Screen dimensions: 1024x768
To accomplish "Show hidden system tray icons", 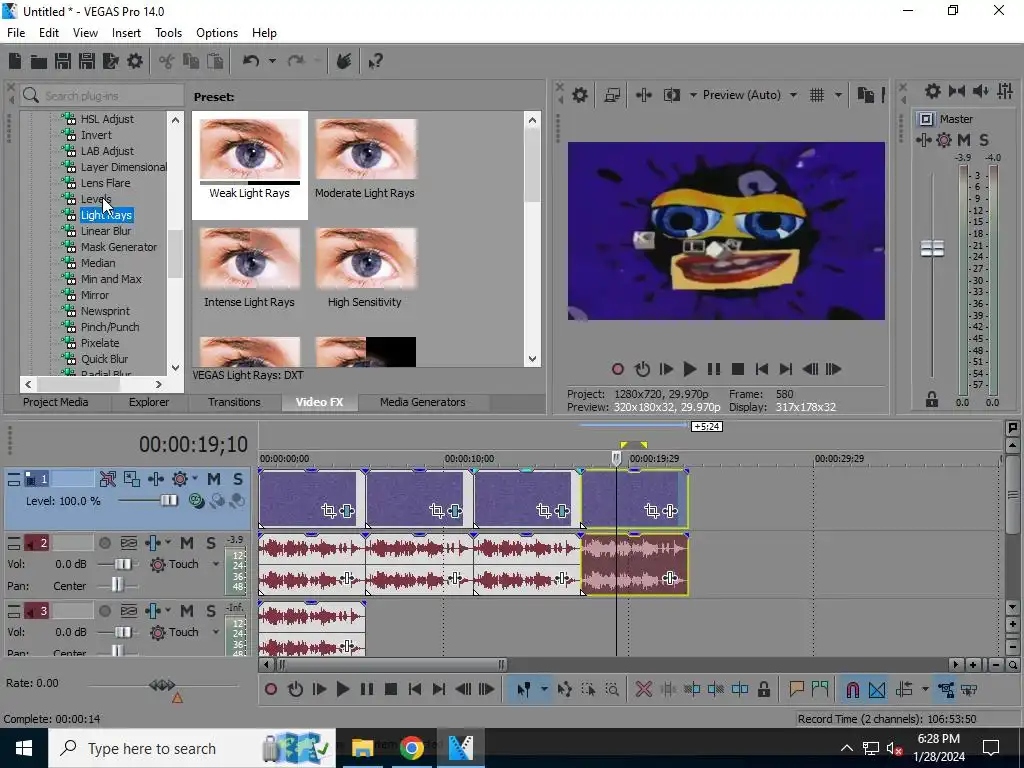I will coord(846,748).
